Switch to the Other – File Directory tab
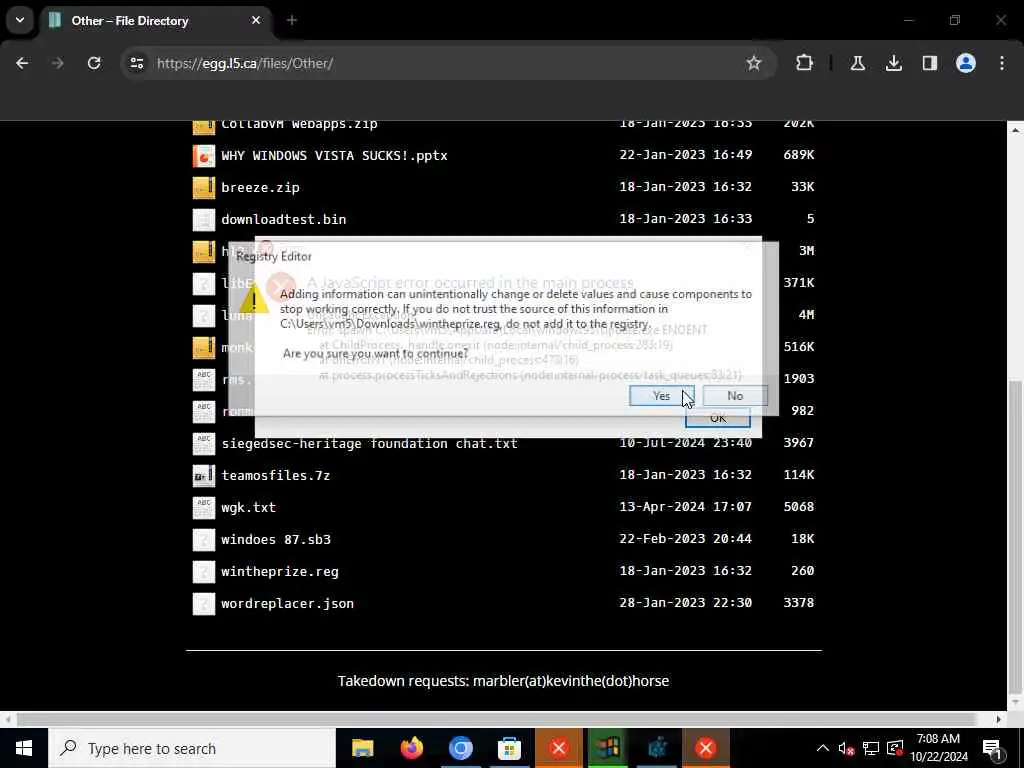This screenshot has height=768, width=1024. (157, 21)
